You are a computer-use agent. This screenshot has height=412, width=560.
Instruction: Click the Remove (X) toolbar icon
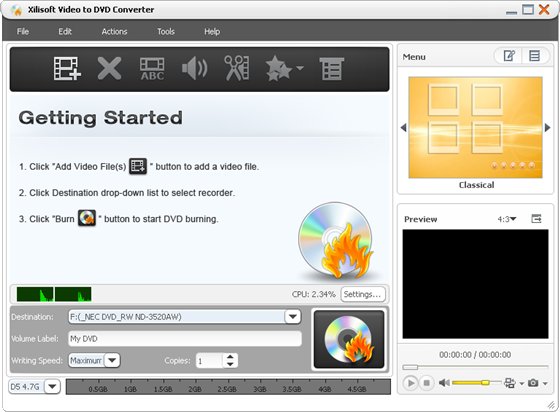click(x=109, y=68)
